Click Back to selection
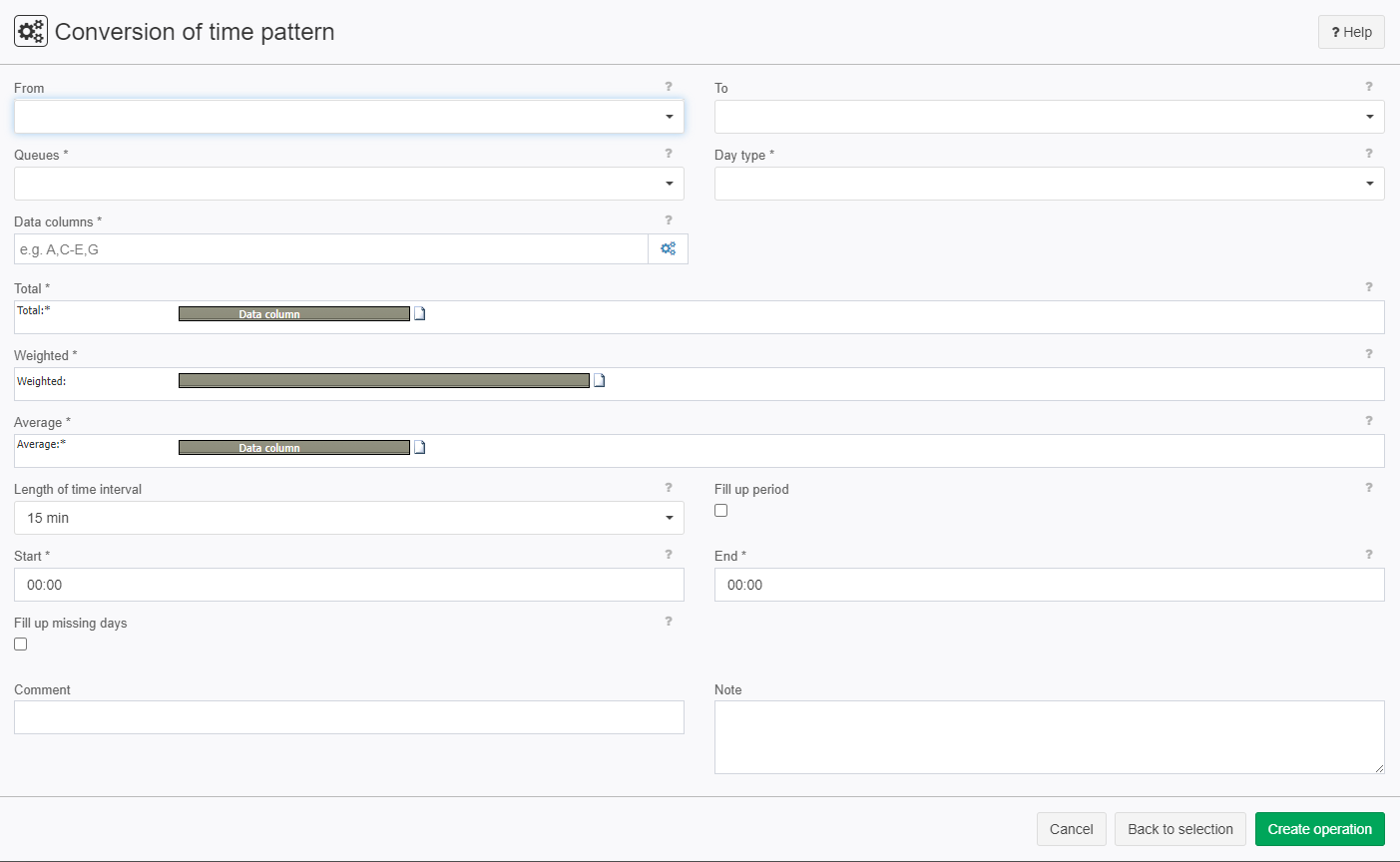Image resolution: width=1400 pixels, height=862 pixels. [1180, 829]
